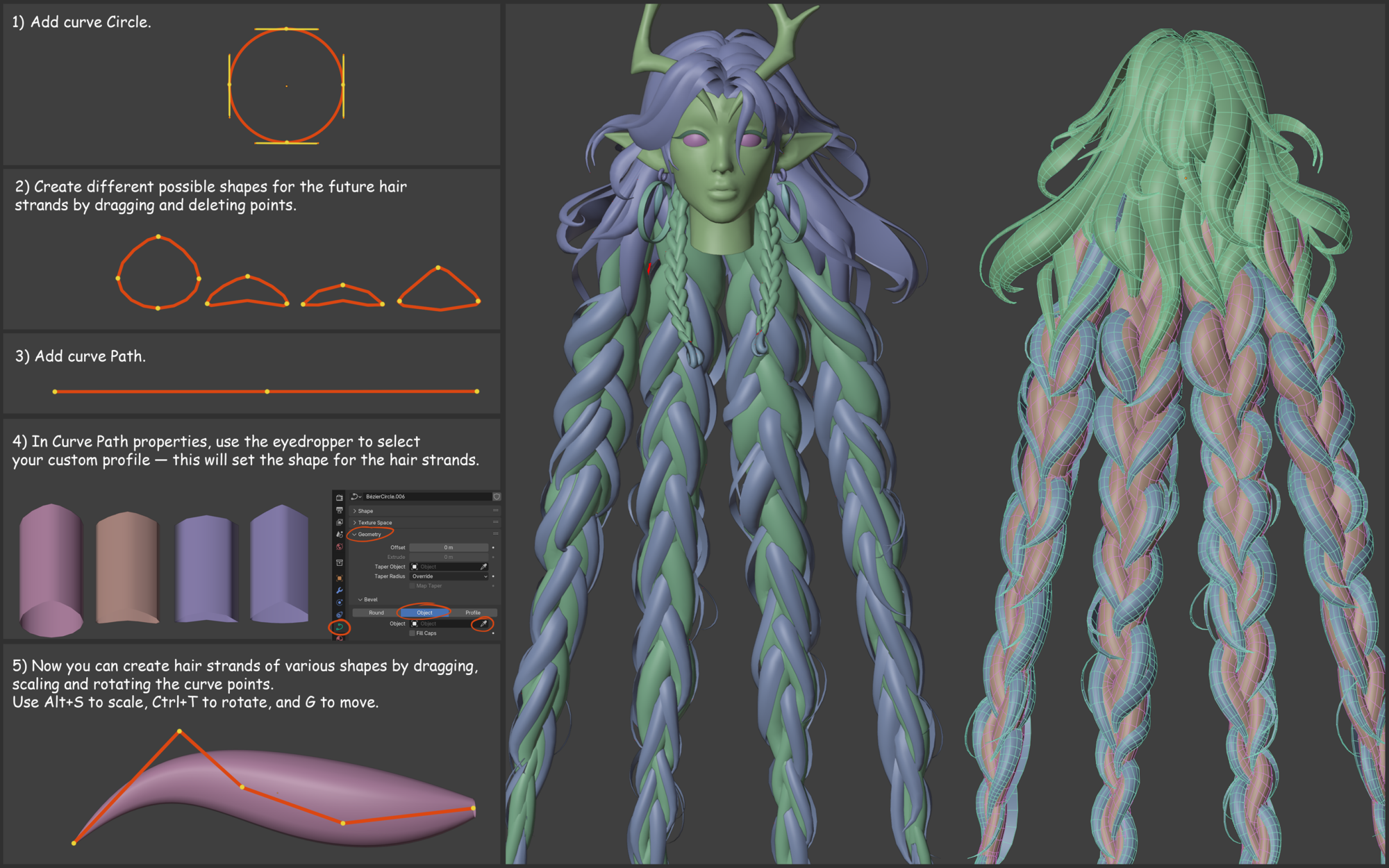Open the World properties globe icon

(340, 546)
